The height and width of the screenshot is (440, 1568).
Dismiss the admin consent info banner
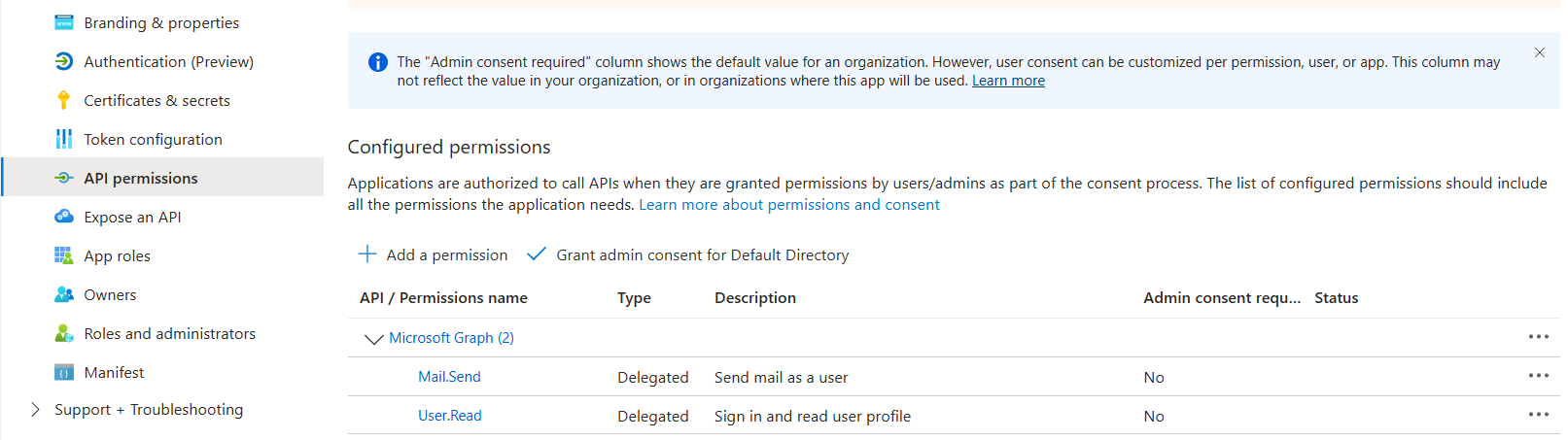pyautogui.click(x=1540, y=52)
